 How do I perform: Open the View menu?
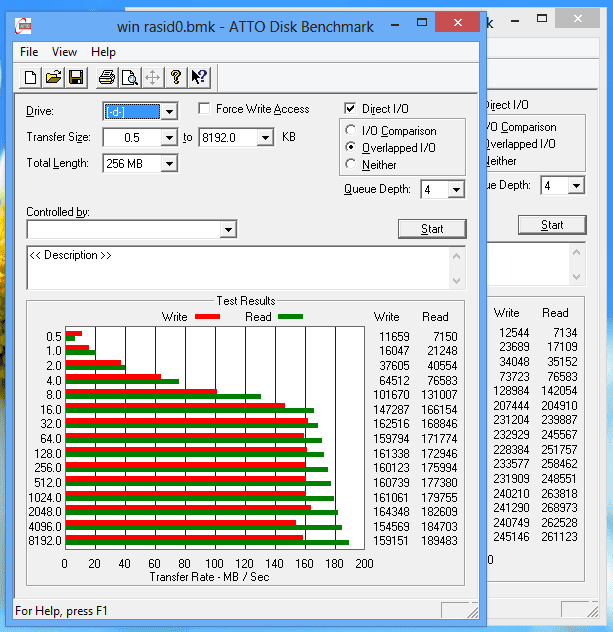(64, 52)
